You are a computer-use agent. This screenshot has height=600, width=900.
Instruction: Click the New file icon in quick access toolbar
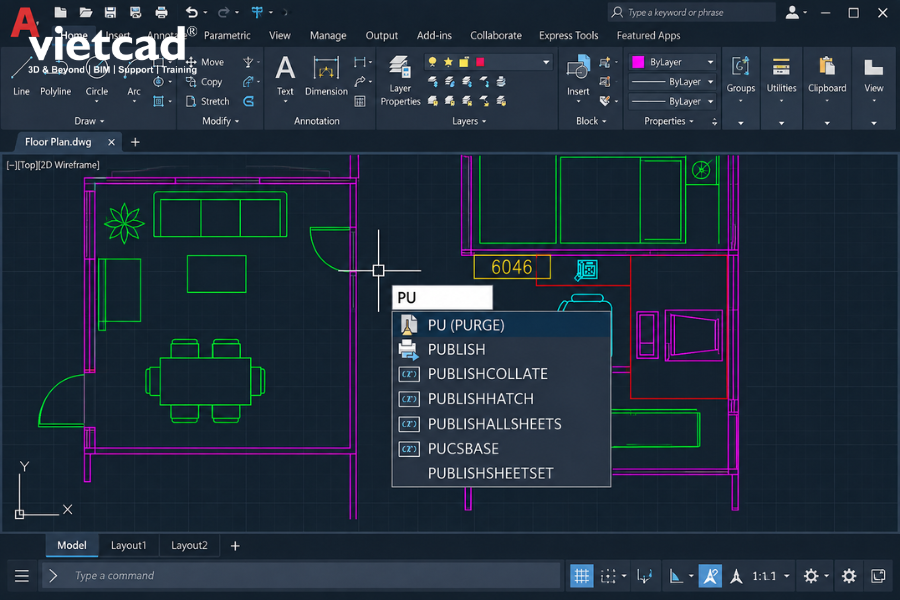pos(60,12)
